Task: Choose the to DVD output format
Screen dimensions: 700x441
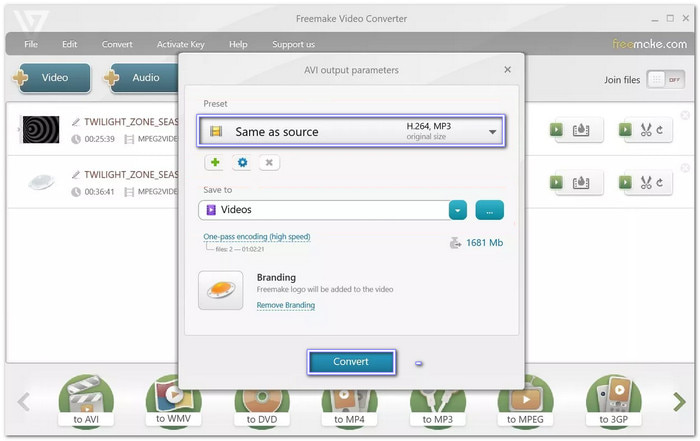Action: (x=262, y=407)
